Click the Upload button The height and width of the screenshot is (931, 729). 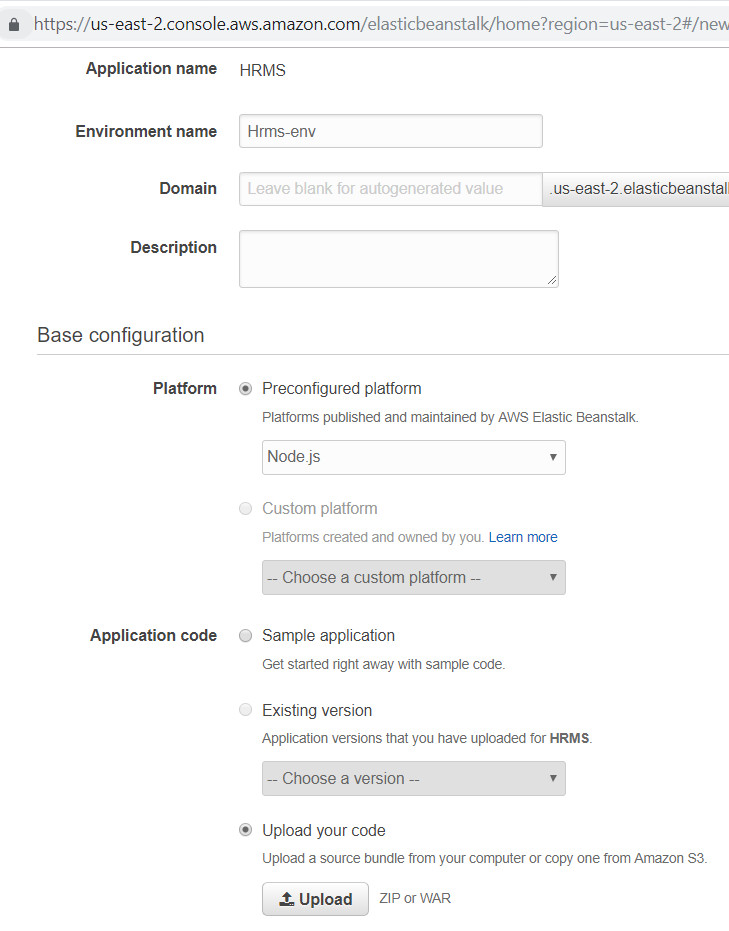315,899
